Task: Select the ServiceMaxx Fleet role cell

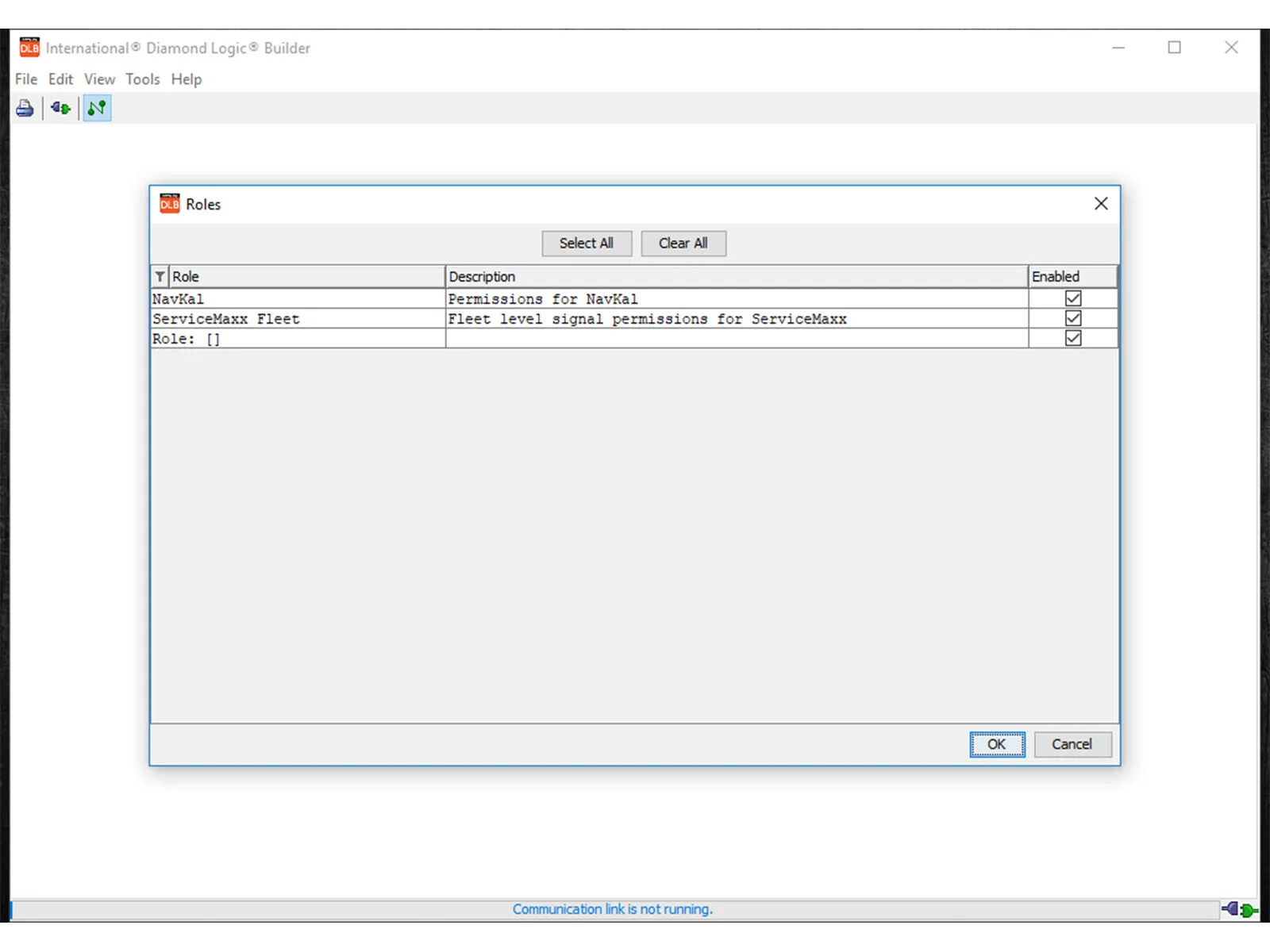Action: pos(298,319)
